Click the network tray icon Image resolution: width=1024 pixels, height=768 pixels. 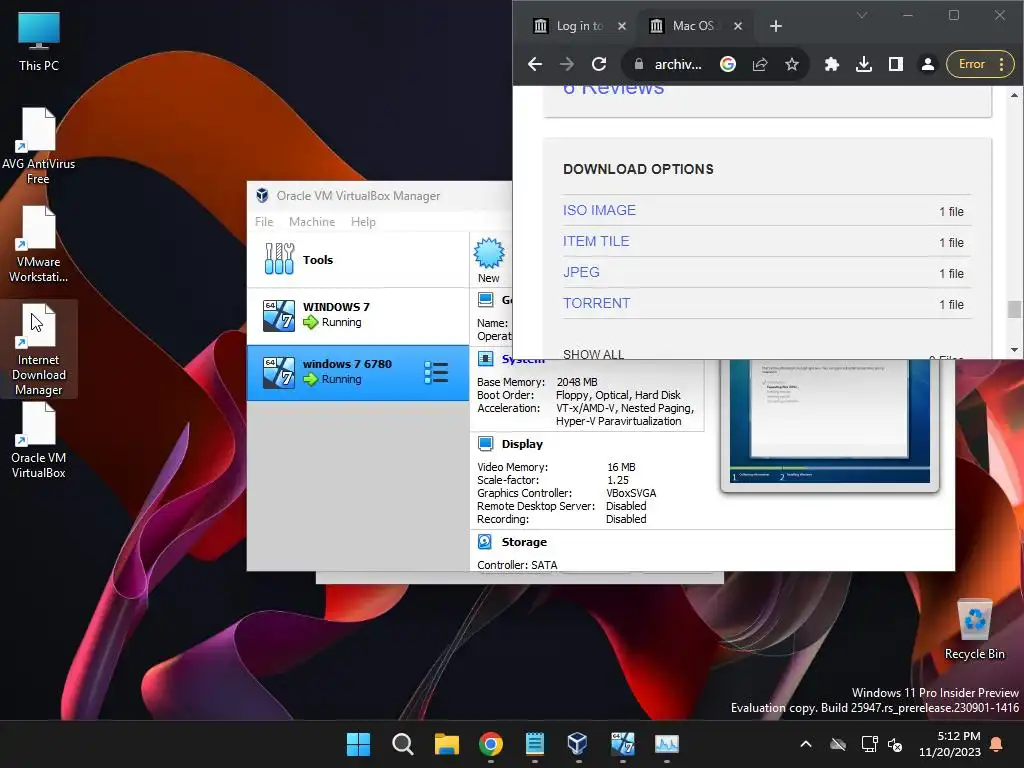pyautogui.click(x=869, y=744)
